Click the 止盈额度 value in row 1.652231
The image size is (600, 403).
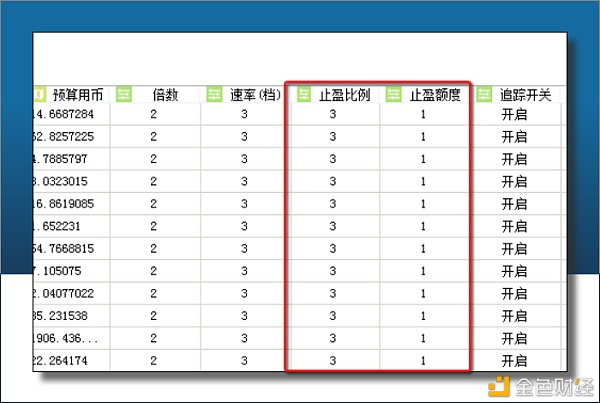[423, 226]
